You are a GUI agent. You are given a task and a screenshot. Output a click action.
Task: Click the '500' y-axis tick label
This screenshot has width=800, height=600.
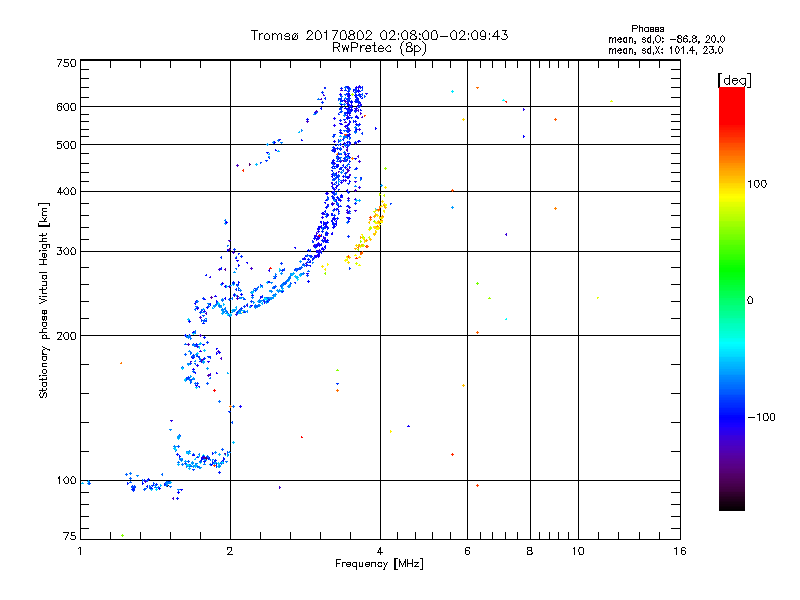pos(66,145)
